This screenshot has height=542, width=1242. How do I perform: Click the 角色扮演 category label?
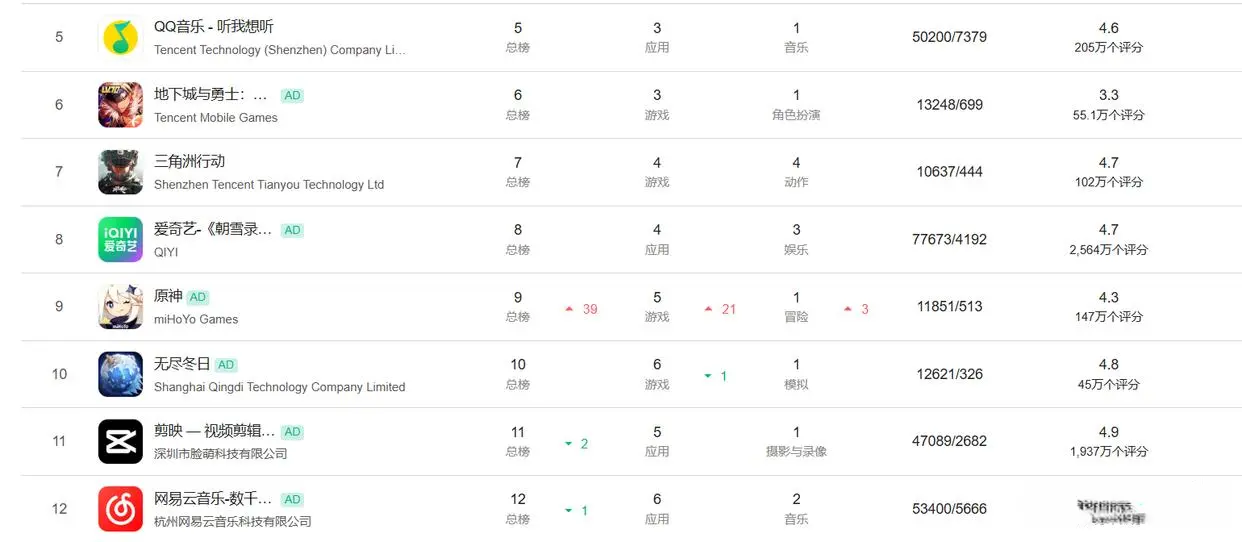pyautogui.click(x=796, y=115)
